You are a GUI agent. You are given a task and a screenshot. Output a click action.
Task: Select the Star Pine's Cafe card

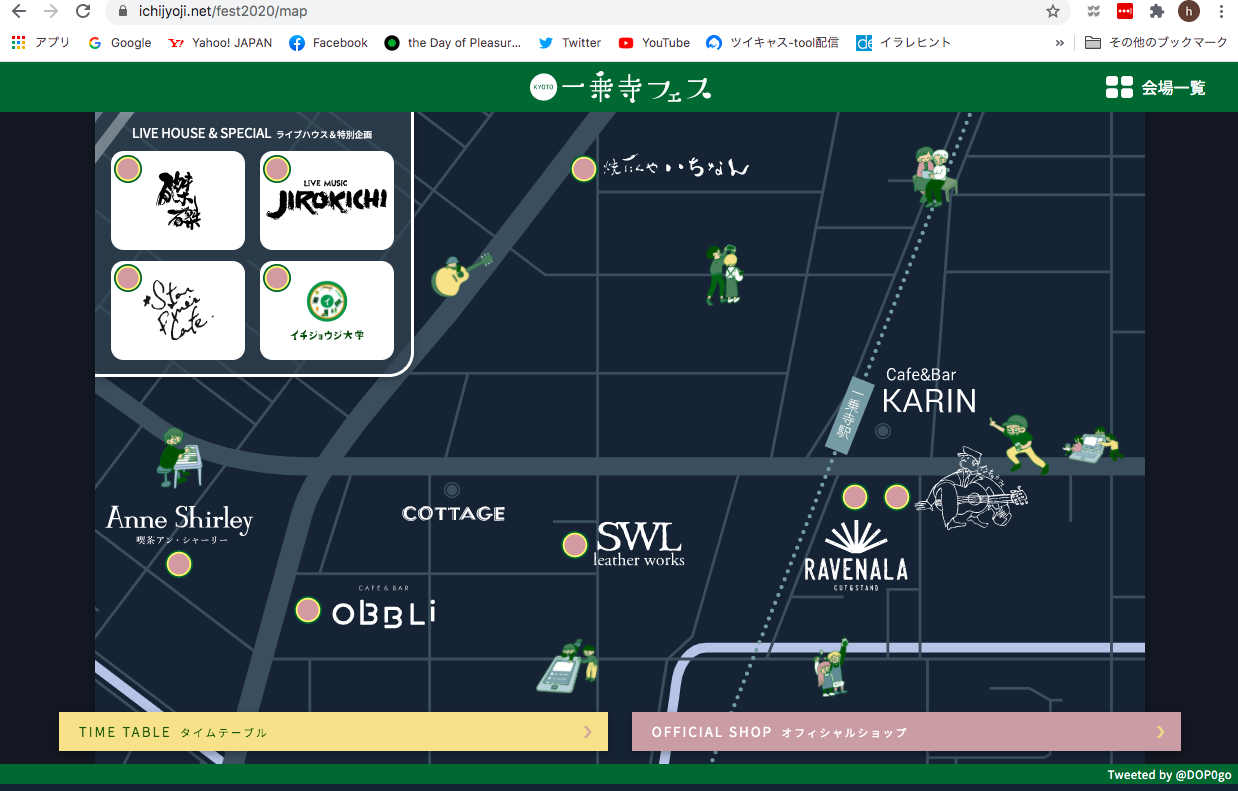click(x=178, y=310)
